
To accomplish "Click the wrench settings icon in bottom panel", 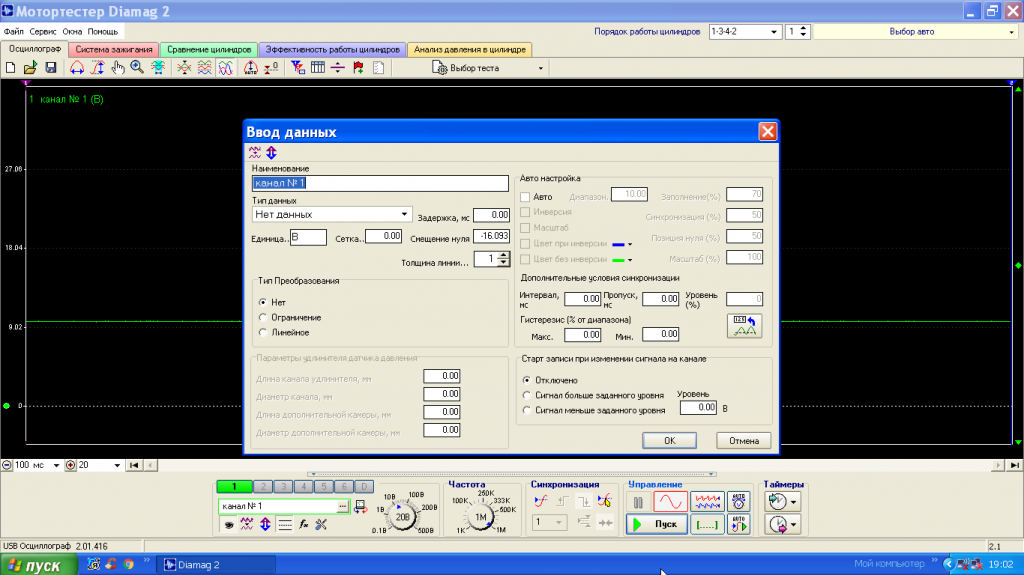I will click(x=321, y=524).
